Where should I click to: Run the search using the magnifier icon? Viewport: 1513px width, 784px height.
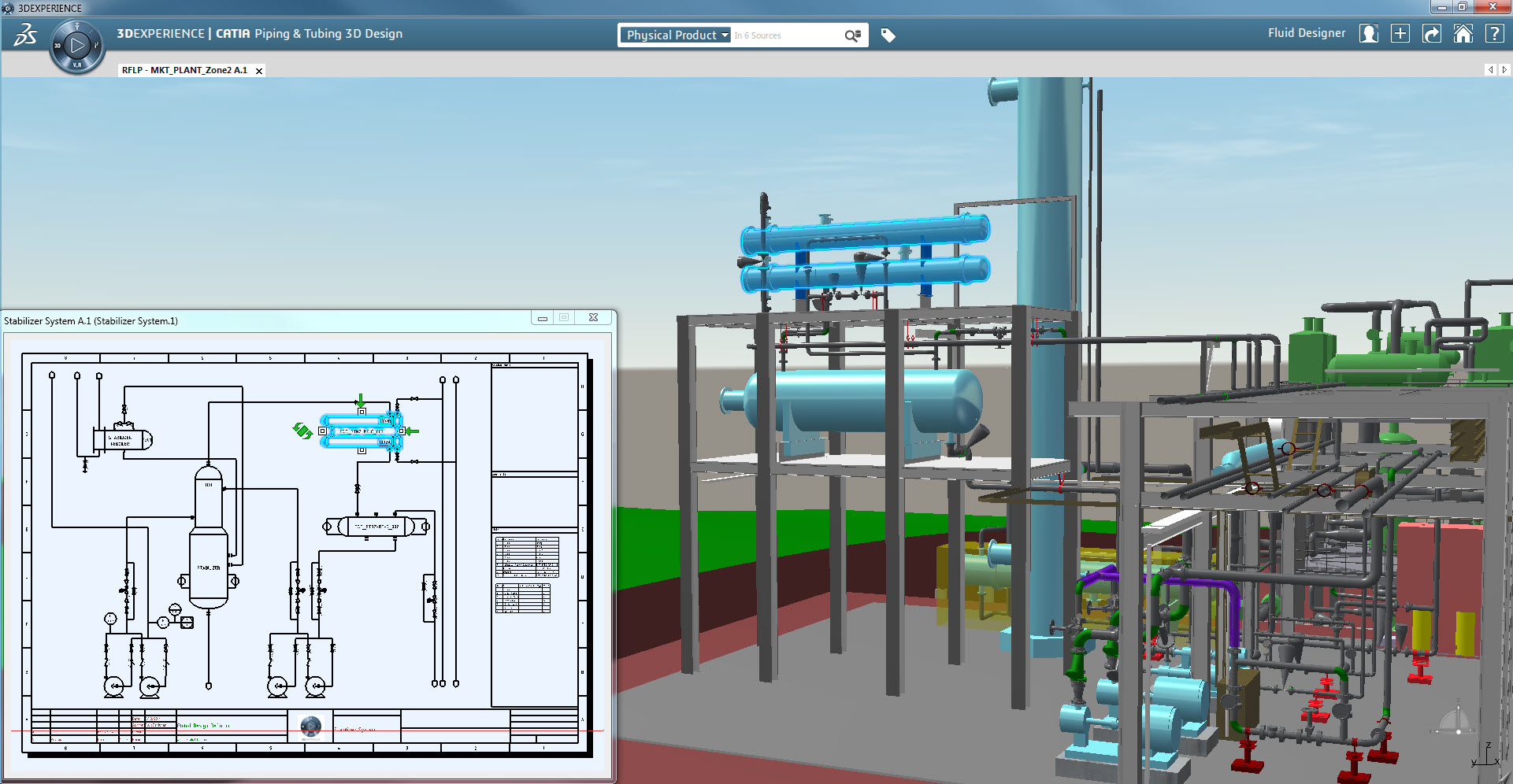(x=848, y=35)
